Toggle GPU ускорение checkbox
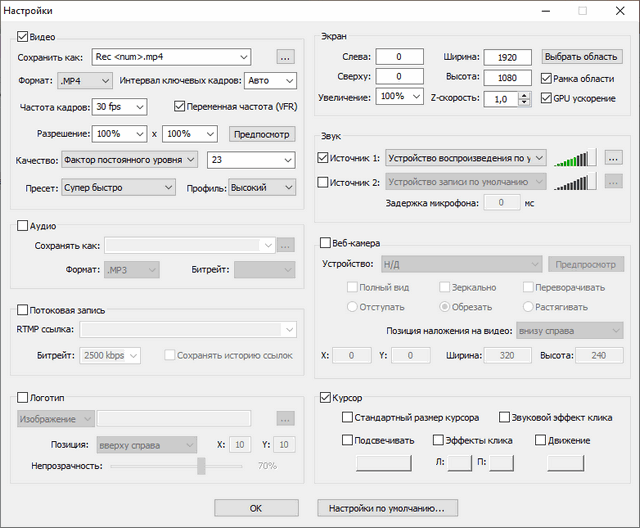This screenshot has width=640, height=528. 546,98
